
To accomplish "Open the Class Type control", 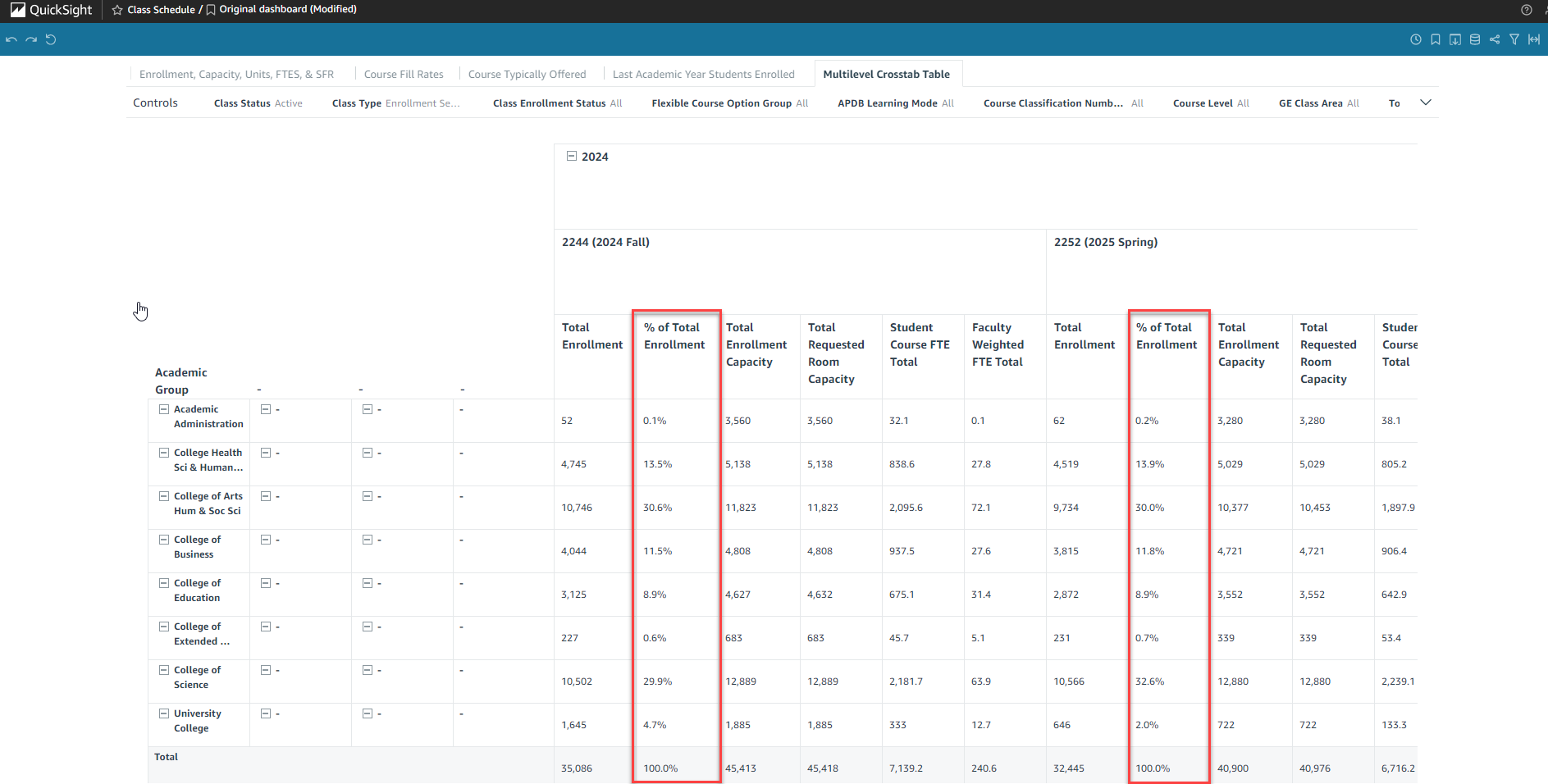I will (396, 103).
